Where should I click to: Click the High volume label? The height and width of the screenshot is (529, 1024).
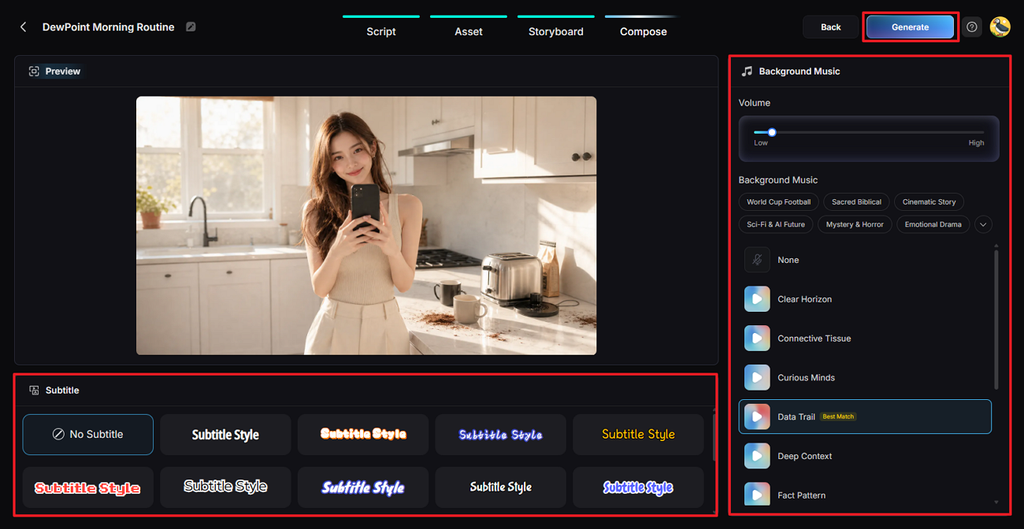point(976,143)
